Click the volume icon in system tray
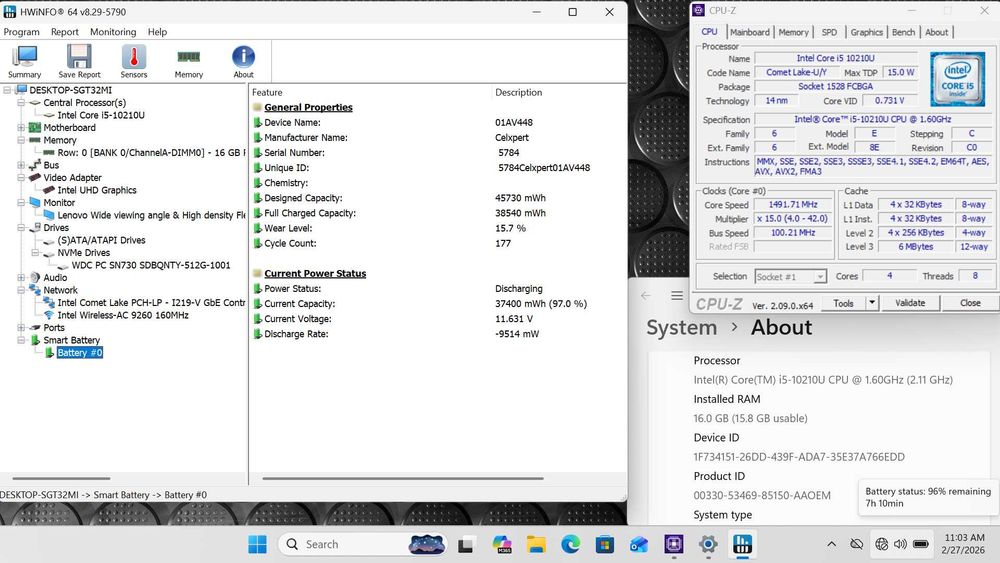 900,545
